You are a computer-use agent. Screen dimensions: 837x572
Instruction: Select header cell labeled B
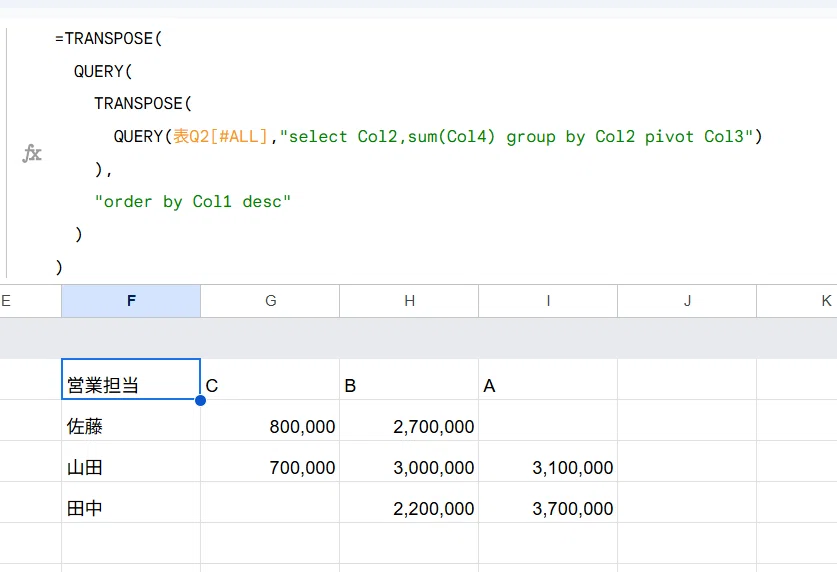coord(409,379)
